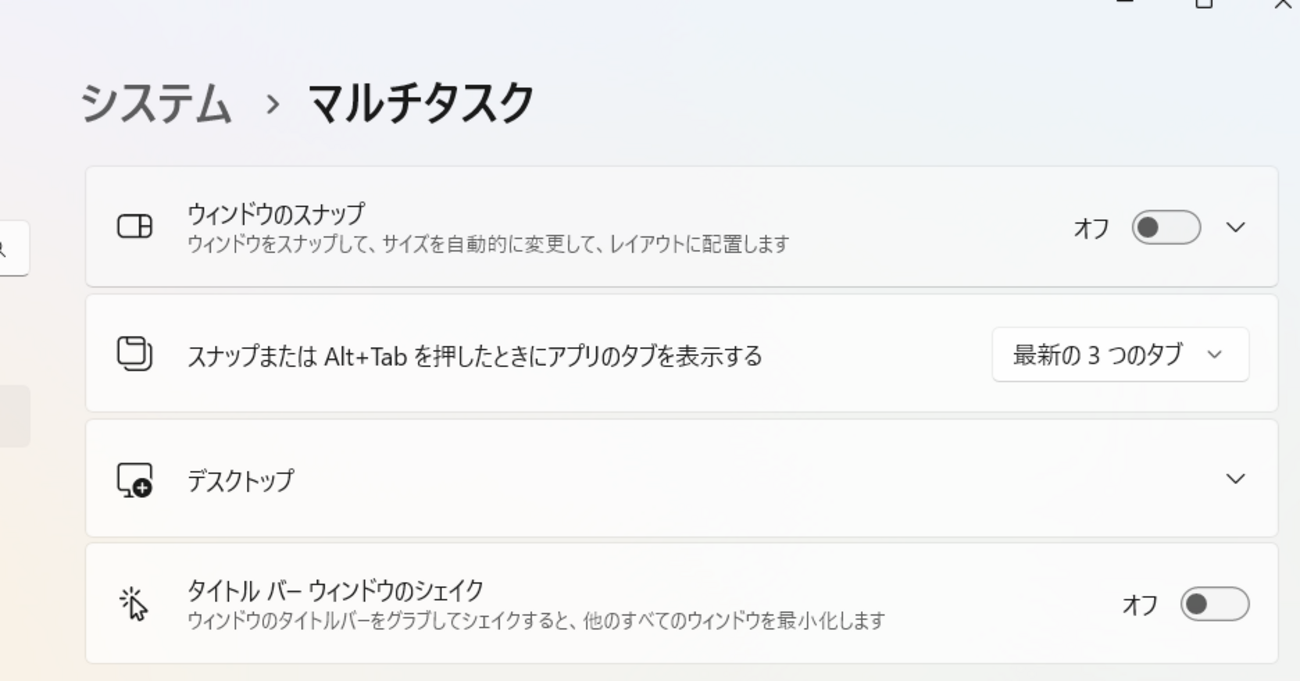
Task: Turn on タイトル バー ウィンドウのシェイク toggle
Action: (1214, 604)
